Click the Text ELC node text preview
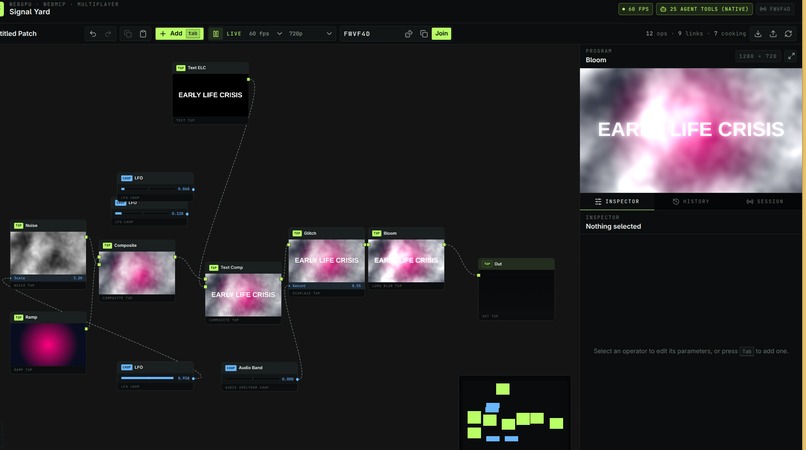Image resolution: width=806 pixels, height=450 pixels. (x=211, y=95)
